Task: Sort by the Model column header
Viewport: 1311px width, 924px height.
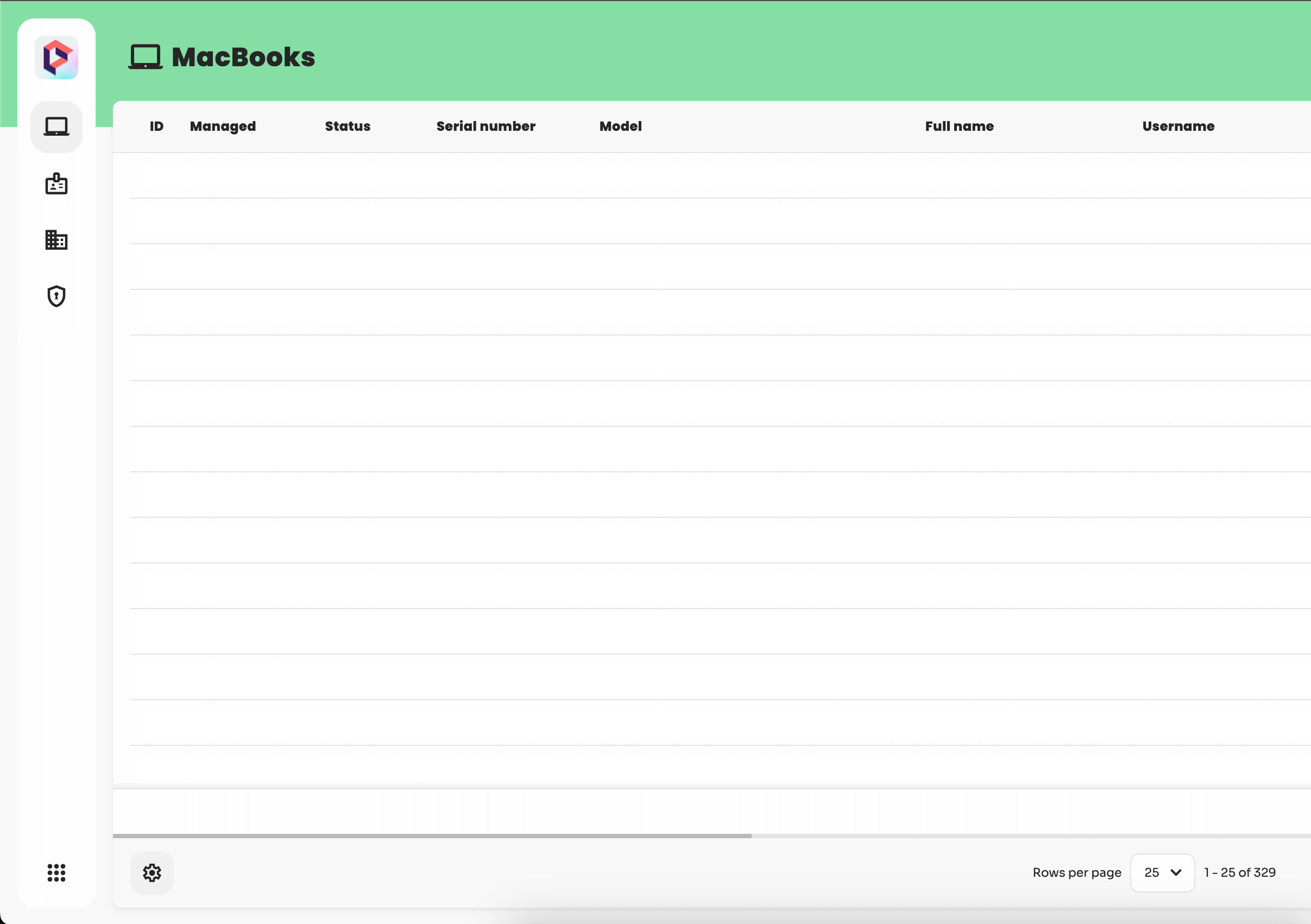Action: point(620,126)
